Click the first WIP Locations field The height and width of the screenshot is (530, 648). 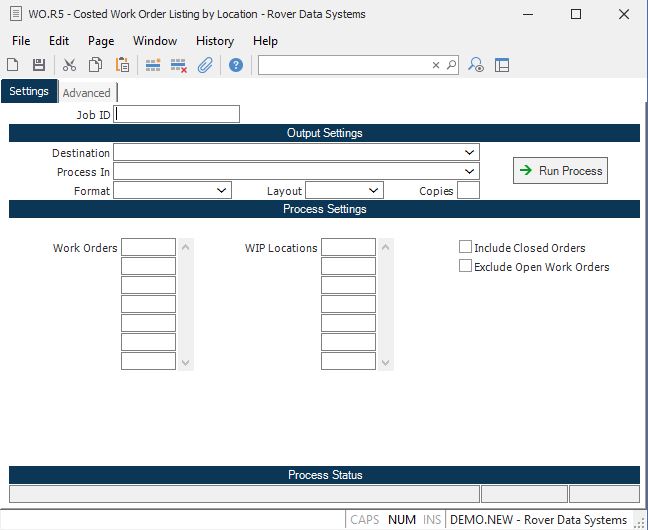click(x=348, y=247)
